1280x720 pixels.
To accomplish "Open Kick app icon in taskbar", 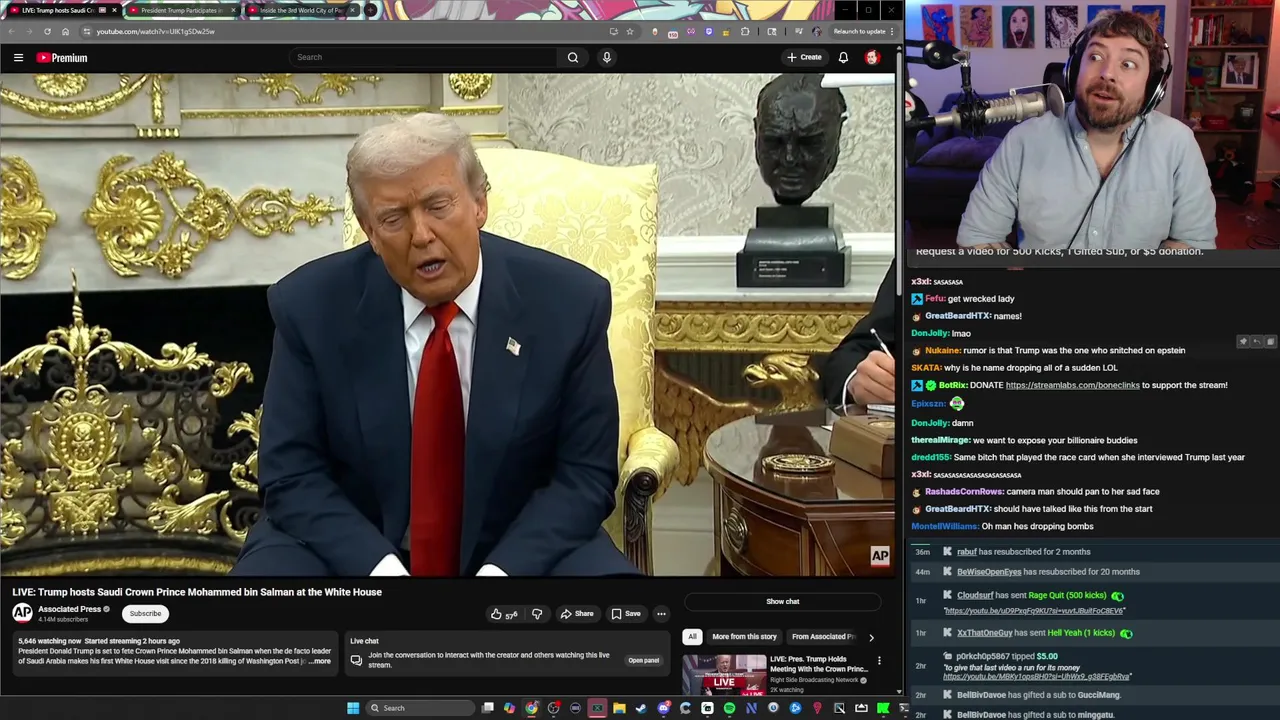I will pos(883,708).
